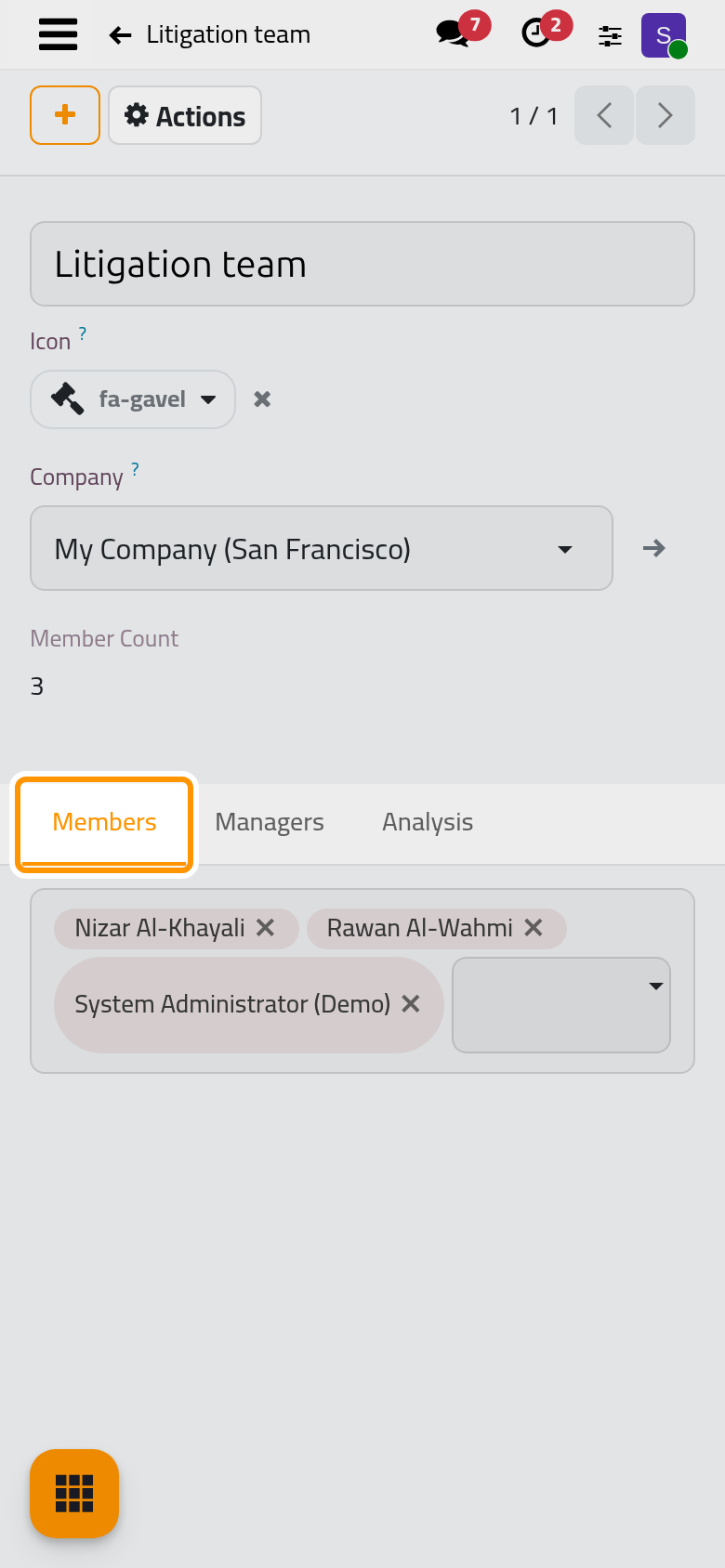Switch to the Managers tab

(x=270, y=822)
